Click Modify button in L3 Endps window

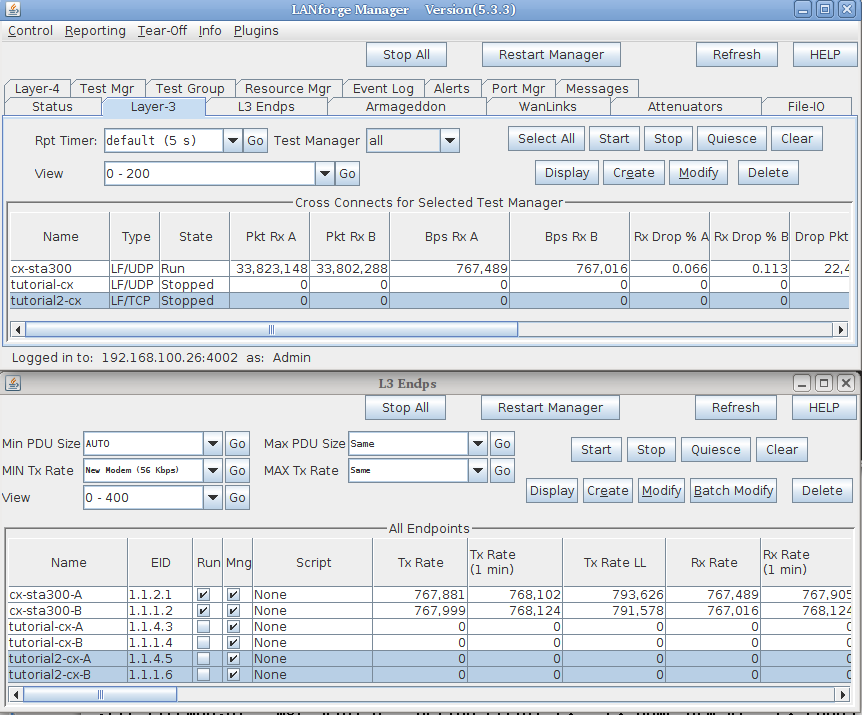(x=661, y=490)
